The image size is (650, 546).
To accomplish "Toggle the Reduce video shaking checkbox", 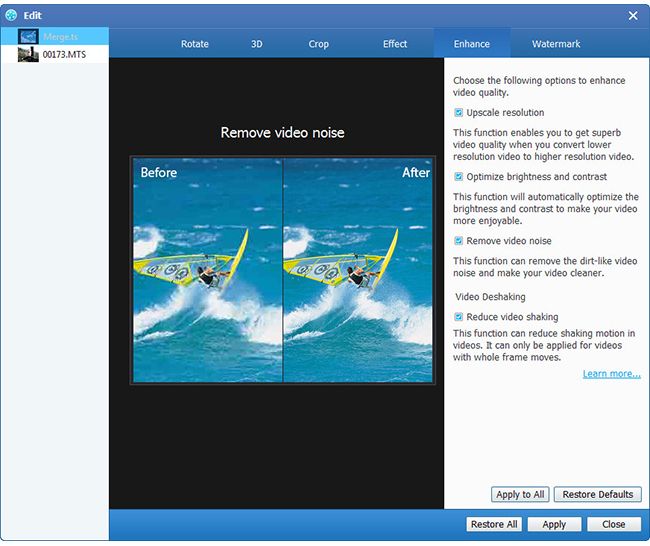I will point(459,317).
